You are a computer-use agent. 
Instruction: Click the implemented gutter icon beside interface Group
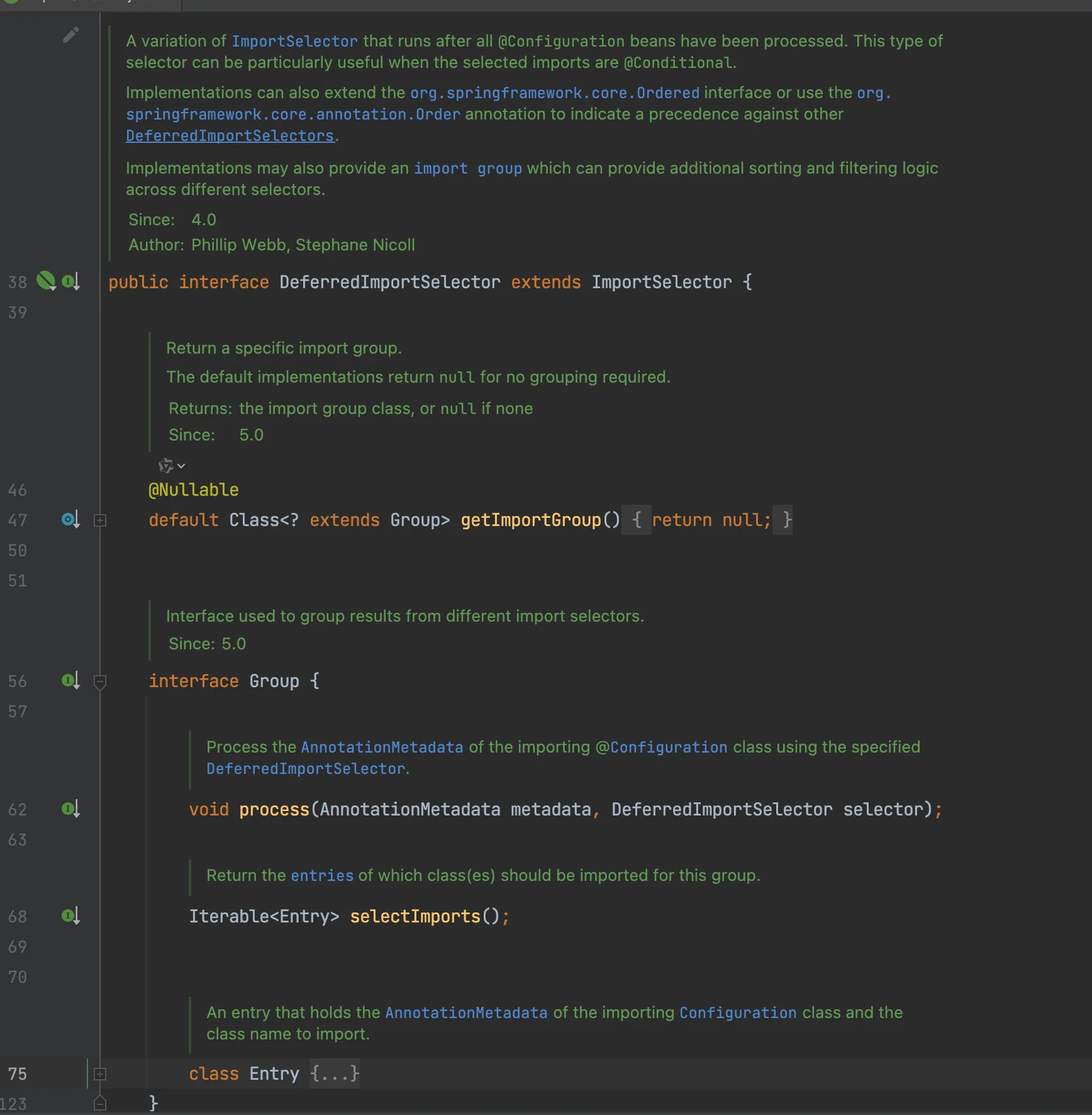tap(70, 681)
